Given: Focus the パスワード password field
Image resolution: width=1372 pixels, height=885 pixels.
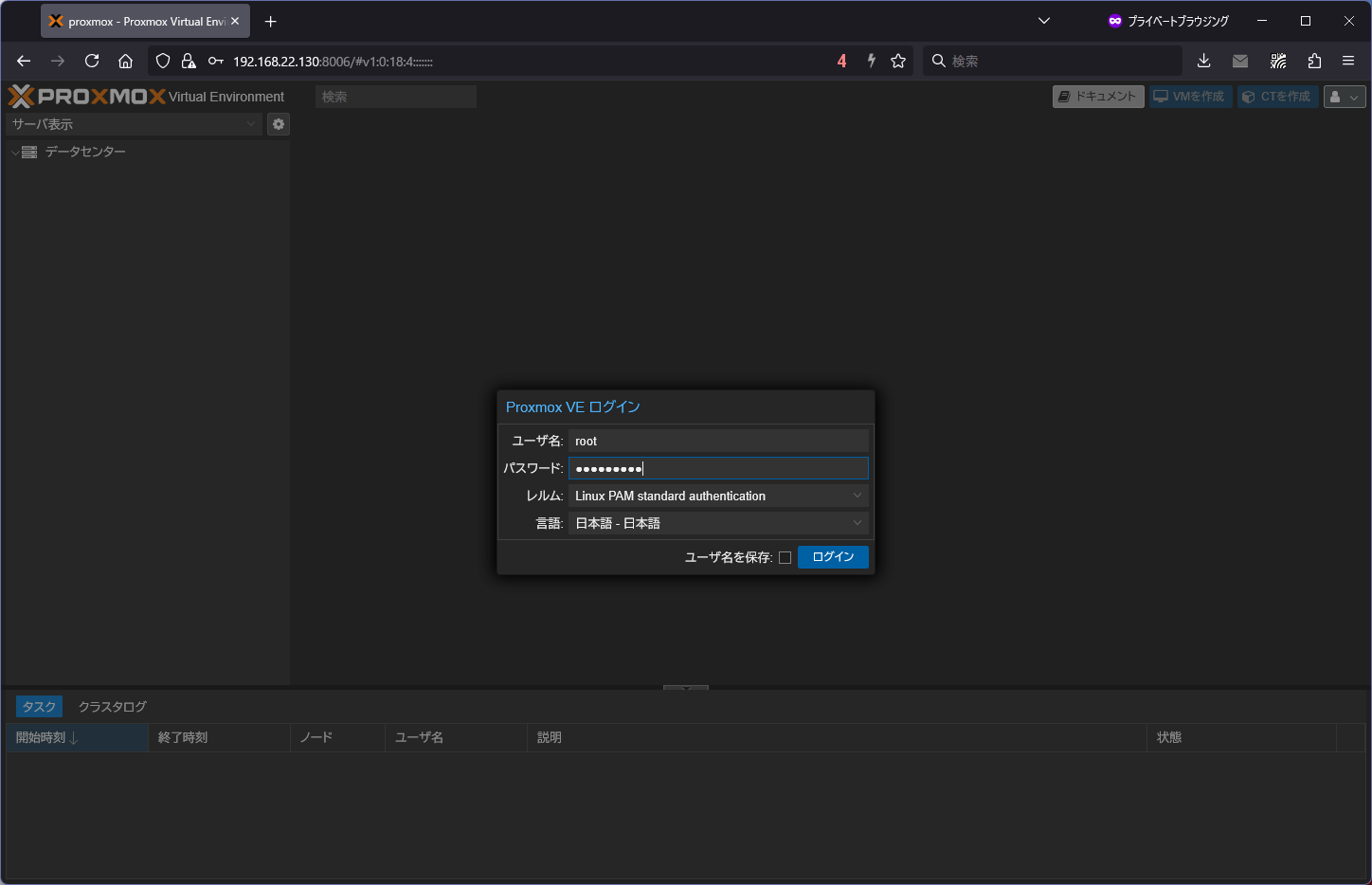Looking at the screenshot, I should click(x=718, y=468).
